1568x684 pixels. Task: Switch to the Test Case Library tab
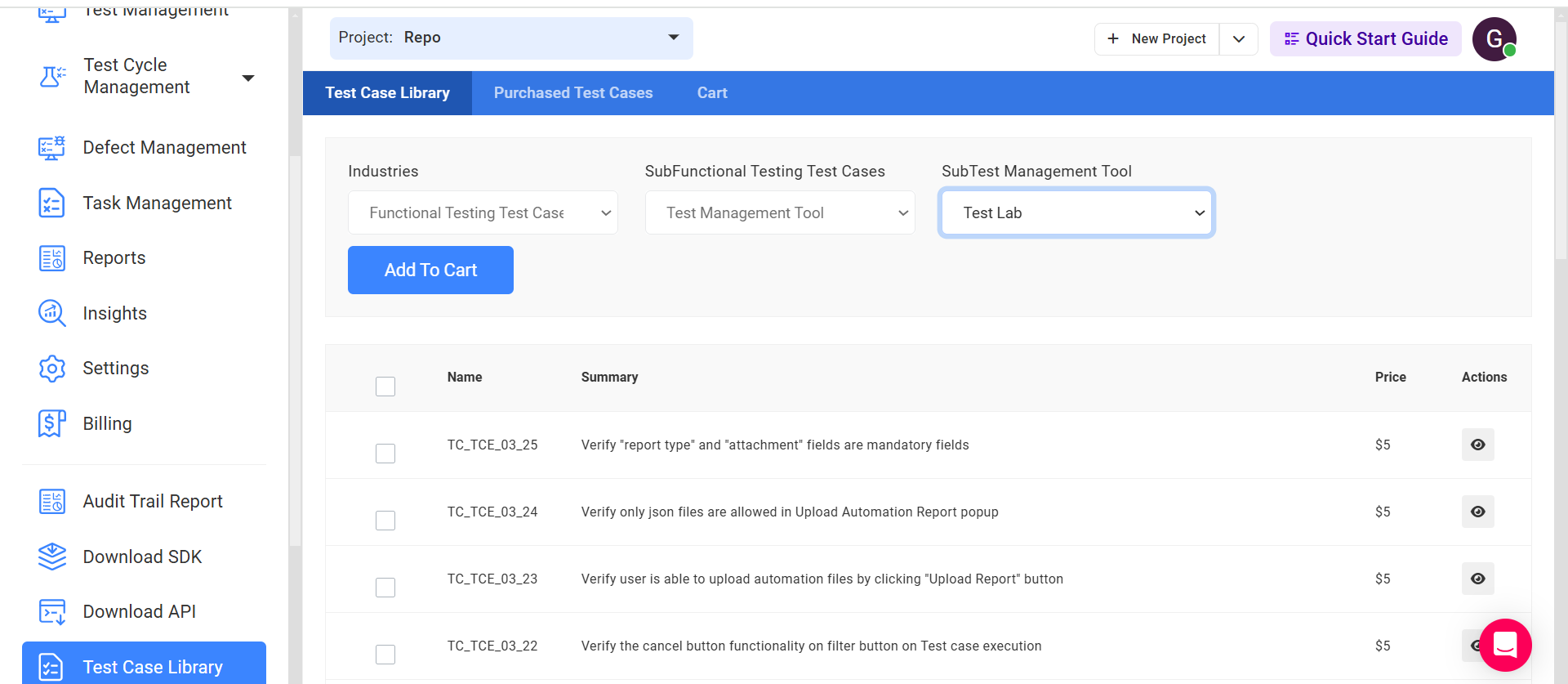(387, 93)
